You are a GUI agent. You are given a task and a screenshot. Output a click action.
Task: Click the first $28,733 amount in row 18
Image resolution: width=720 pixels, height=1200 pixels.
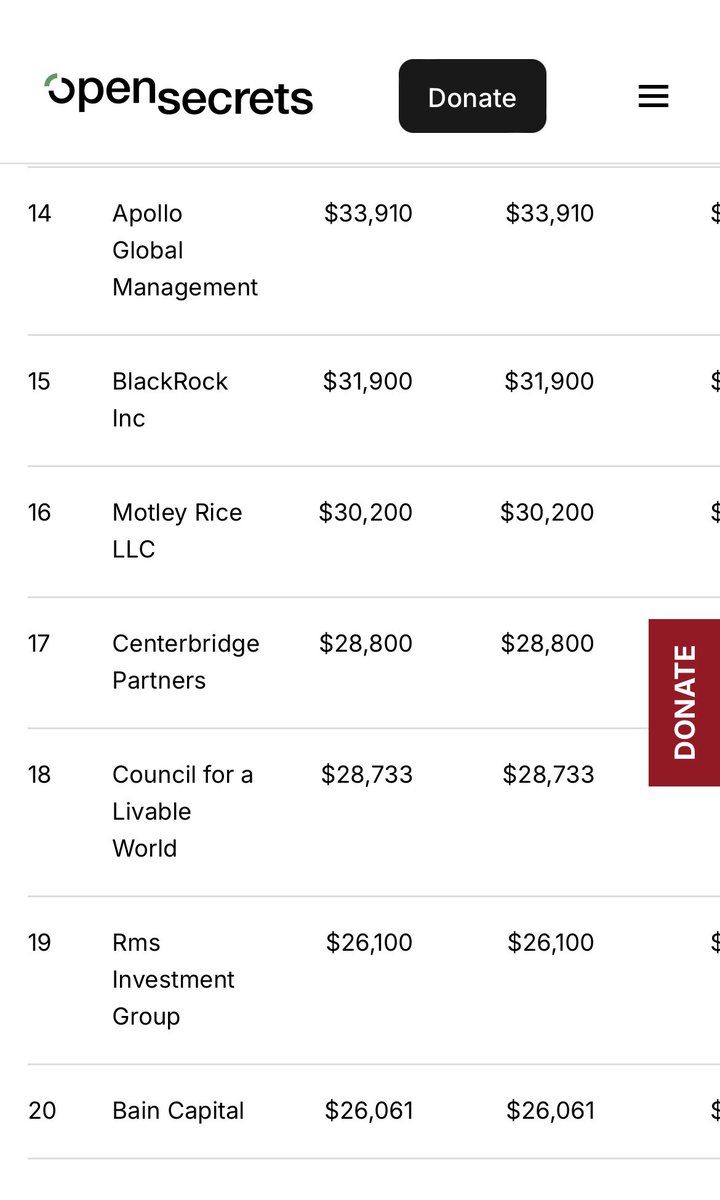(367, 774)
